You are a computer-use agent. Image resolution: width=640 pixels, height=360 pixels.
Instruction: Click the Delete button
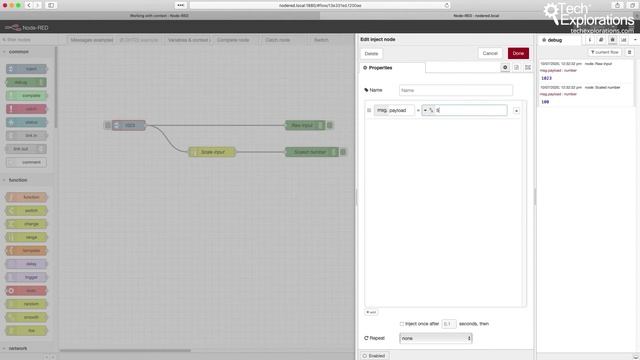(371, 53)
